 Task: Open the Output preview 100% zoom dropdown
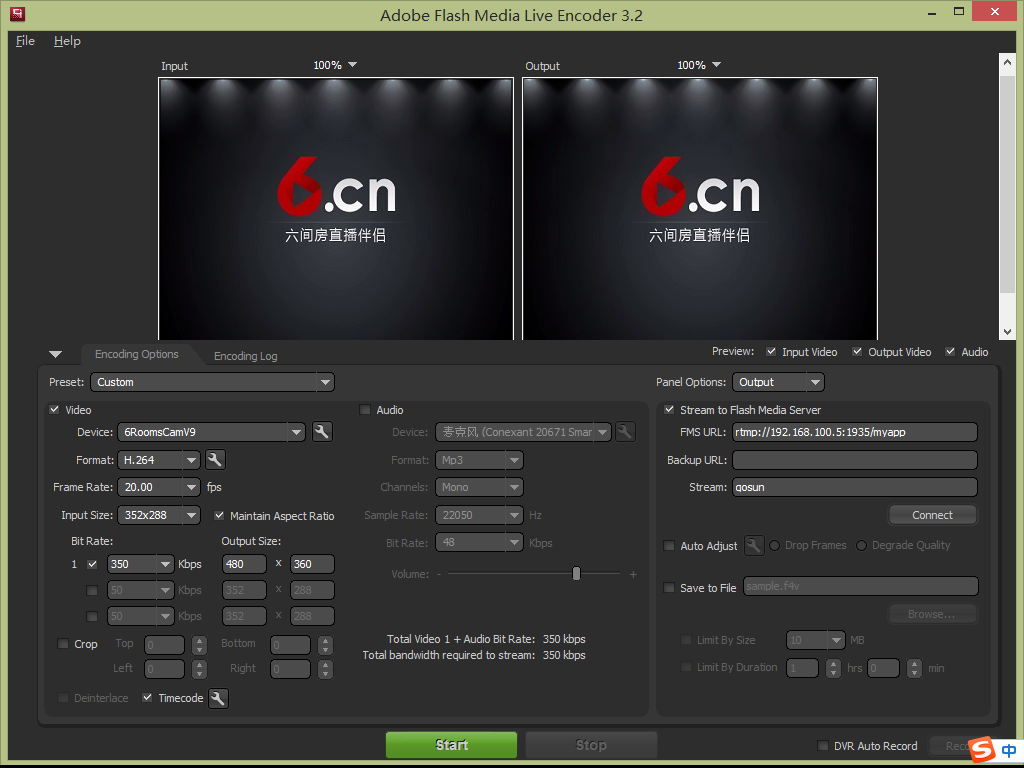coord(699,65)
